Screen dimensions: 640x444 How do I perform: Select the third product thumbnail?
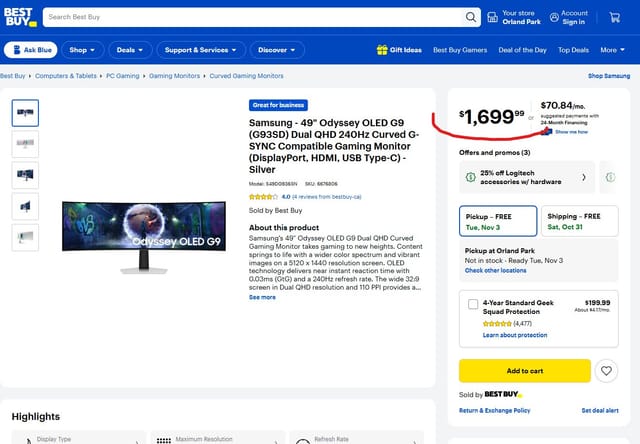coord(25,175)
